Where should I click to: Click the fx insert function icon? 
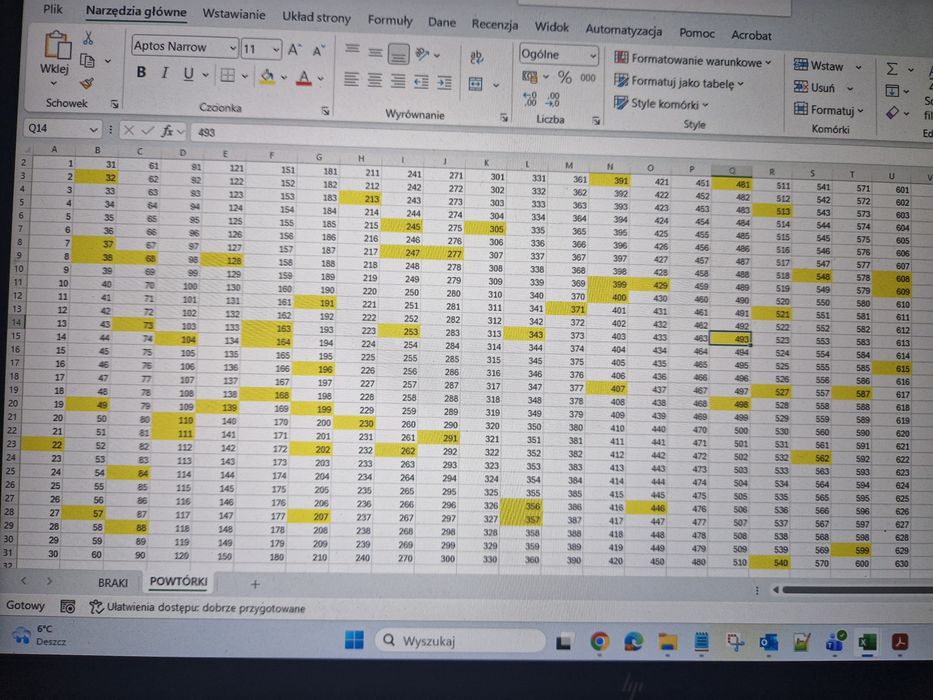click(x=168, y=131)
